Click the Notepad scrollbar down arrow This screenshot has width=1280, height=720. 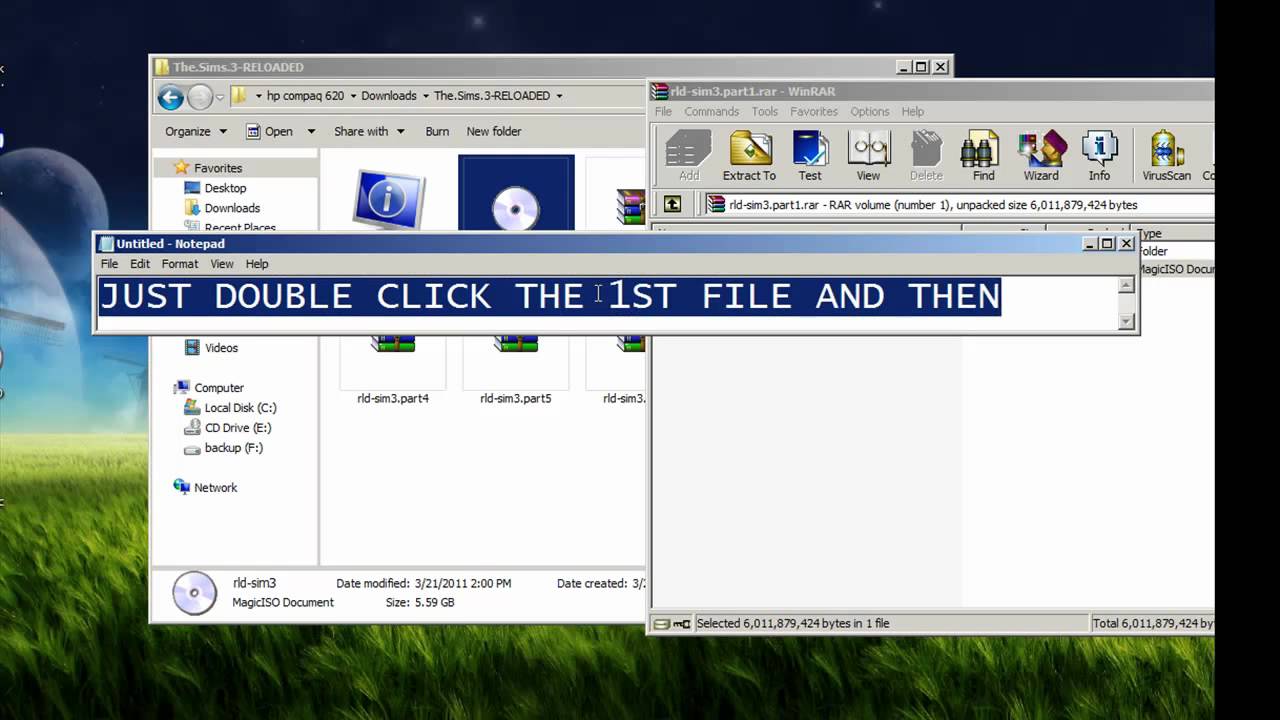pyautogui.click(x=1126, y=321)
